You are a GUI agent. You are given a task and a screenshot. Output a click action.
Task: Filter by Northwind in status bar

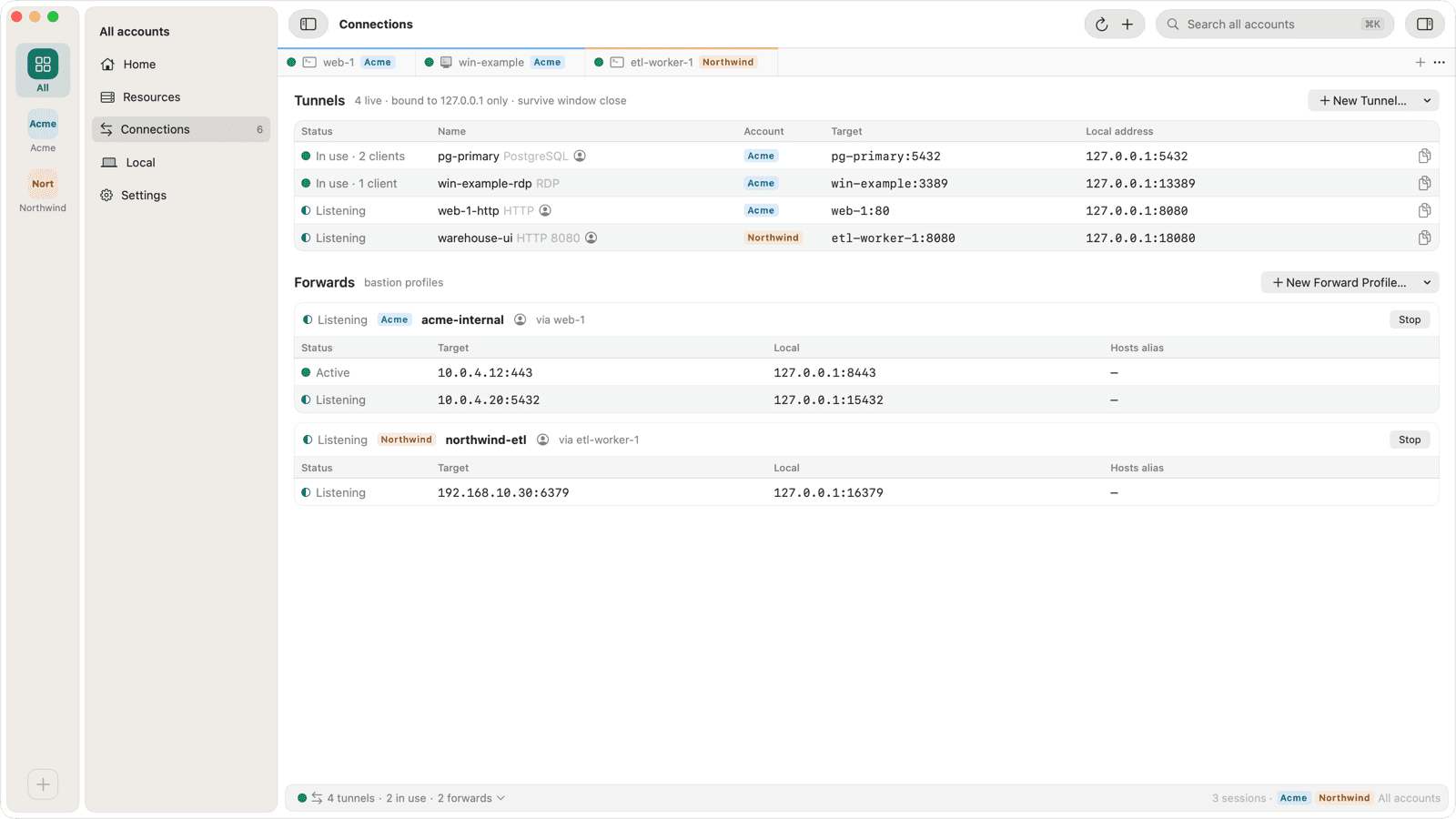point(1344,798)
